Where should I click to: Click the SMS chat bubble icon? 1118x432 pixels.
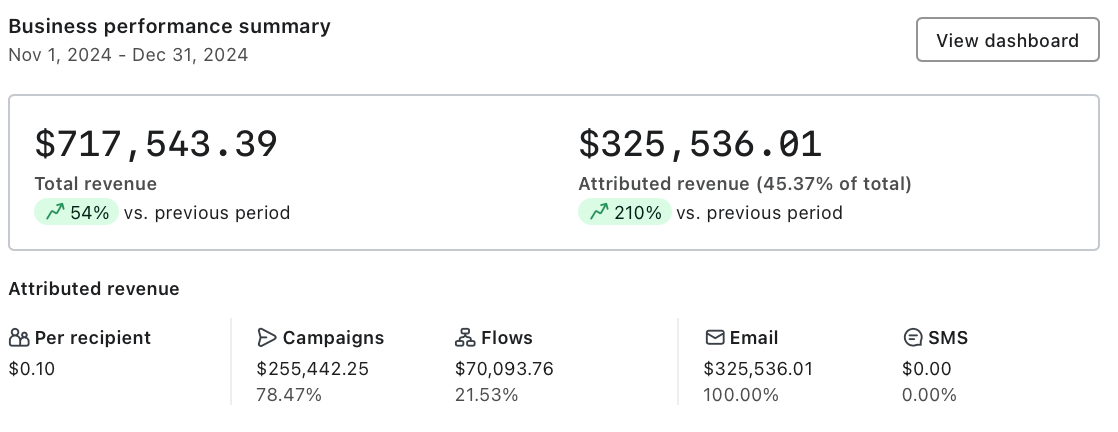(x=913, y=338)
